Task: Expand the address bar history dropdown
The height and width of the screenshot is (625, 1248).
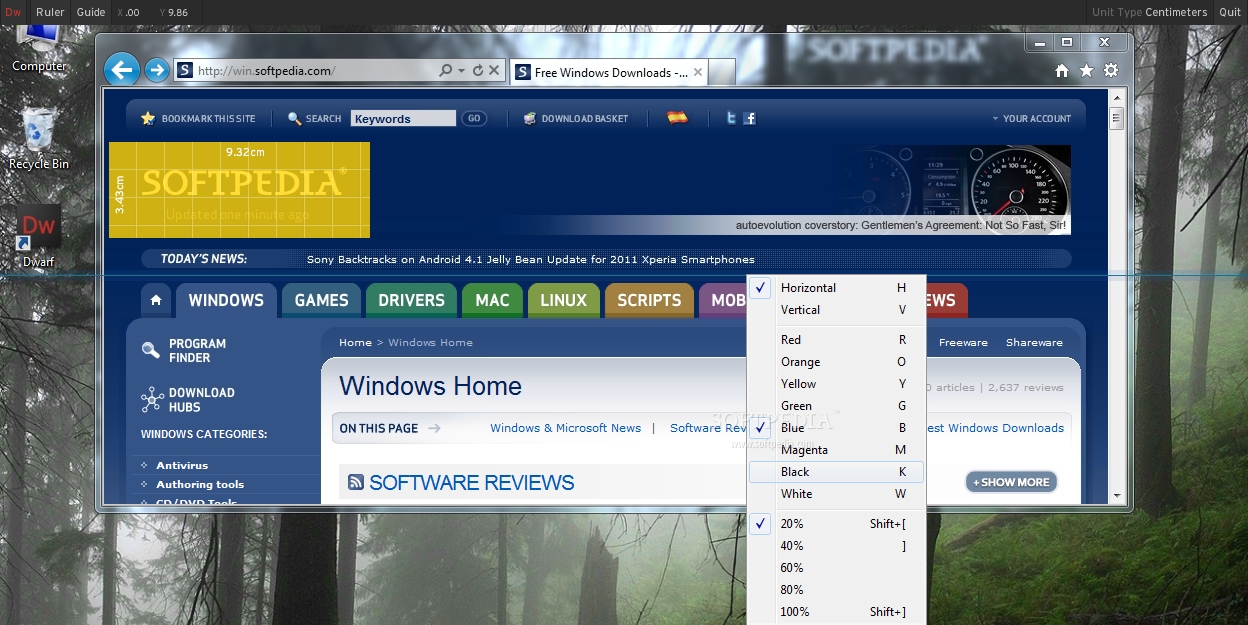Action: tap(461, 71)
